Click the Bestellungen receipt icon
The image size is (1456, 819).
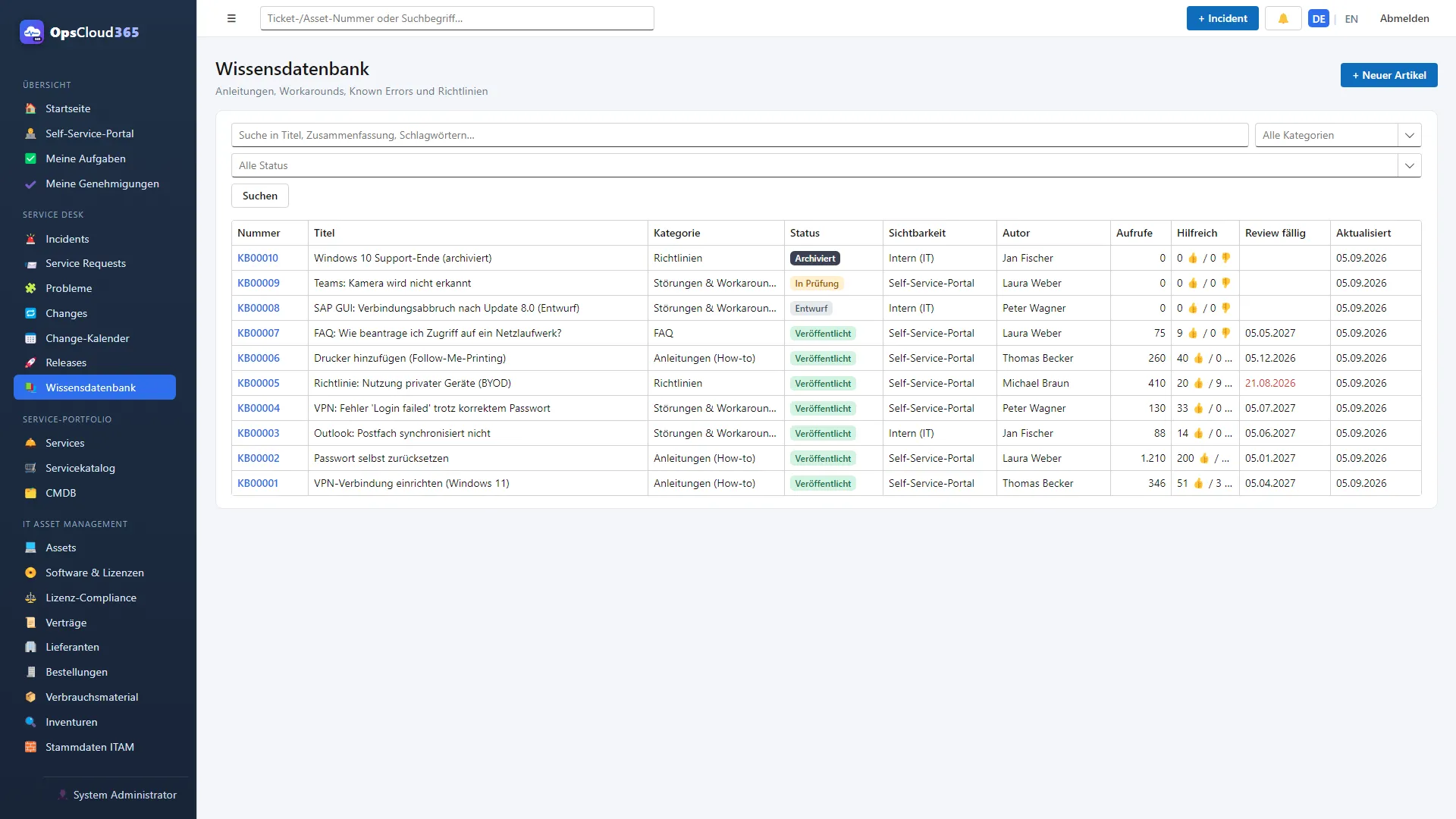[30, 672]
